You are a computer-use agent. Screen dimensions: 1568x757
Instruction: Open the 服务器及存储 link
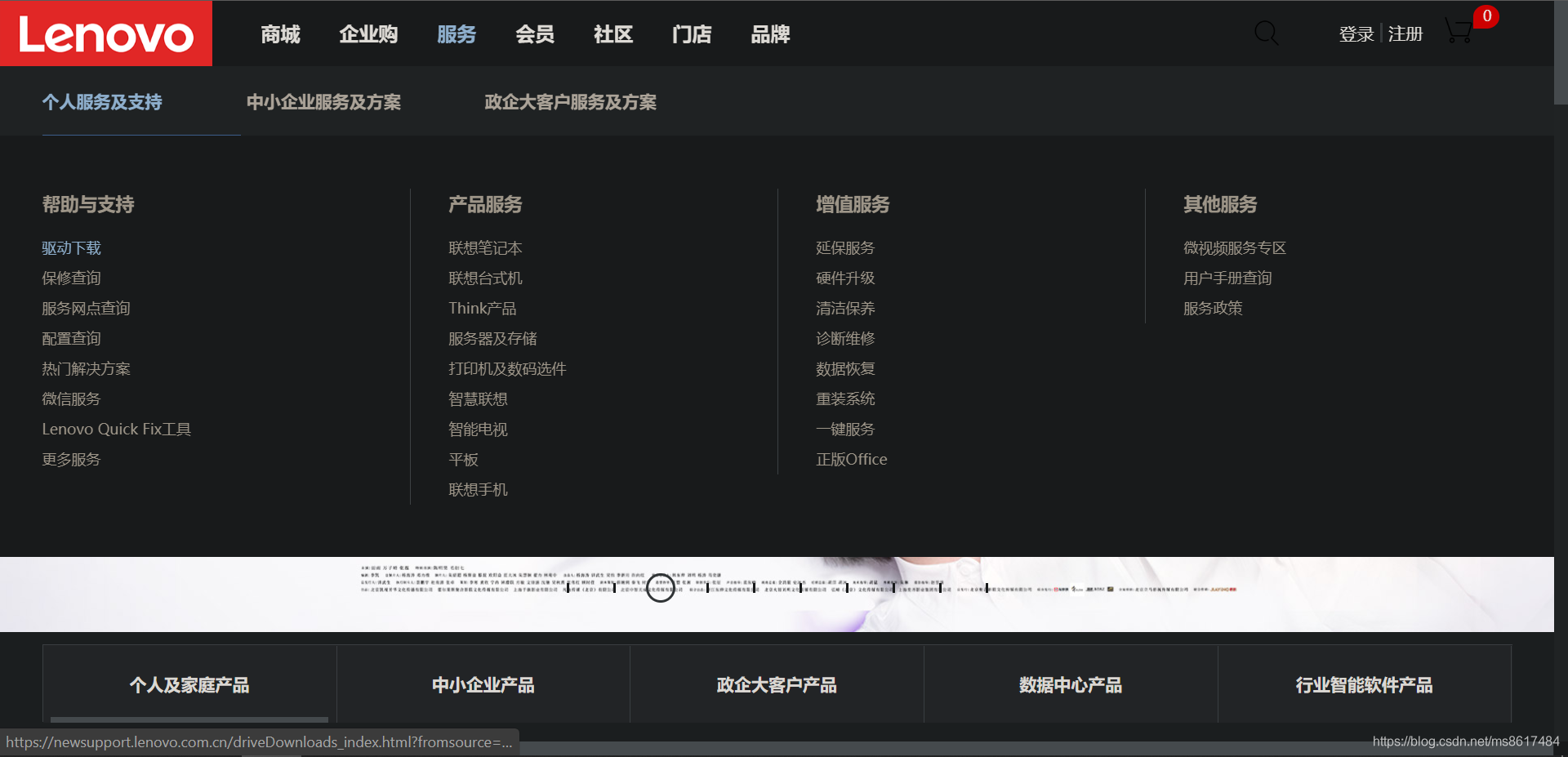tap(492, 339)
